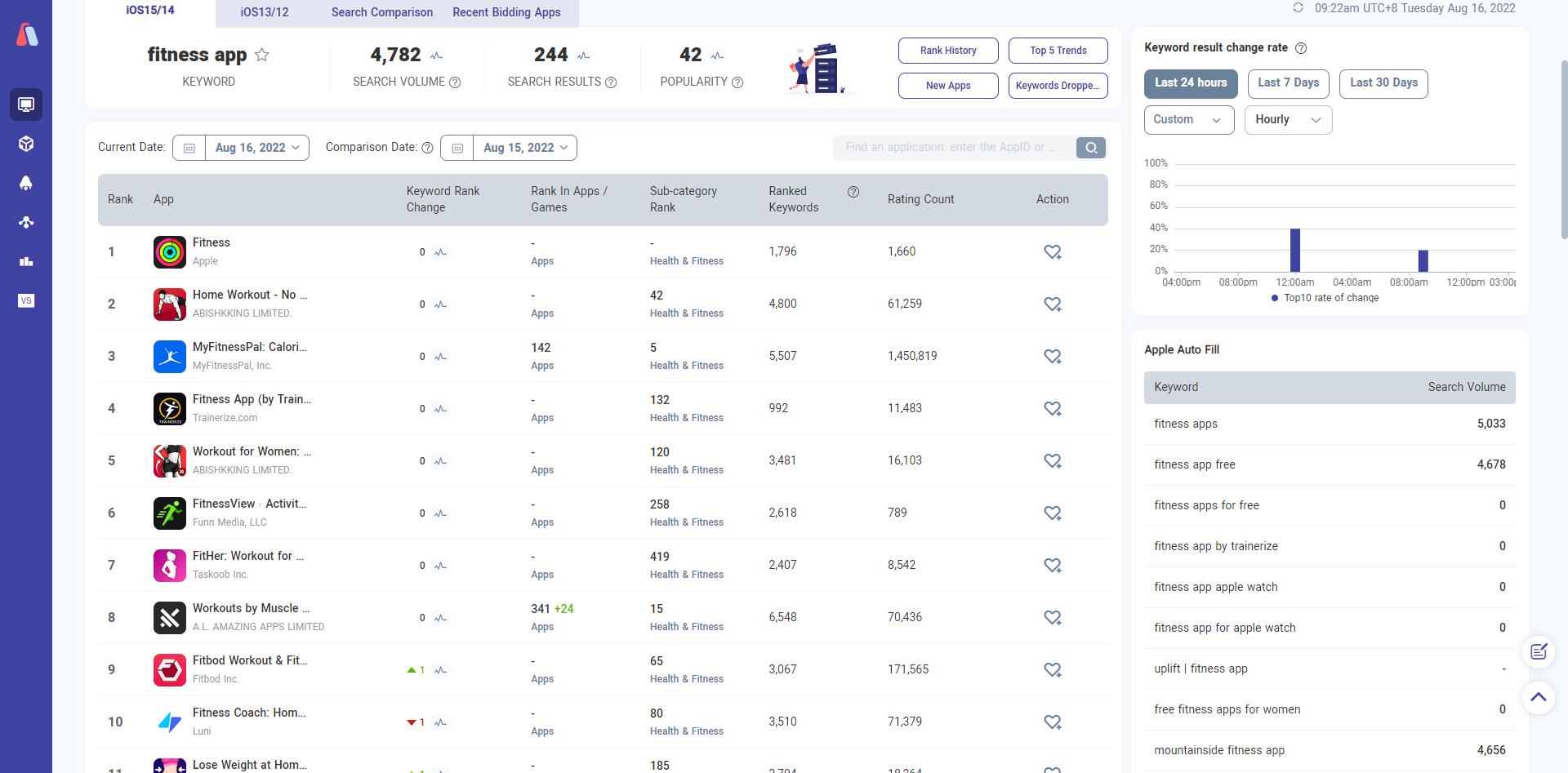The width and height of the screenshot is (1568, 773).
Task: Click the Current Date calendar icon
Action: tap(189, 148)
